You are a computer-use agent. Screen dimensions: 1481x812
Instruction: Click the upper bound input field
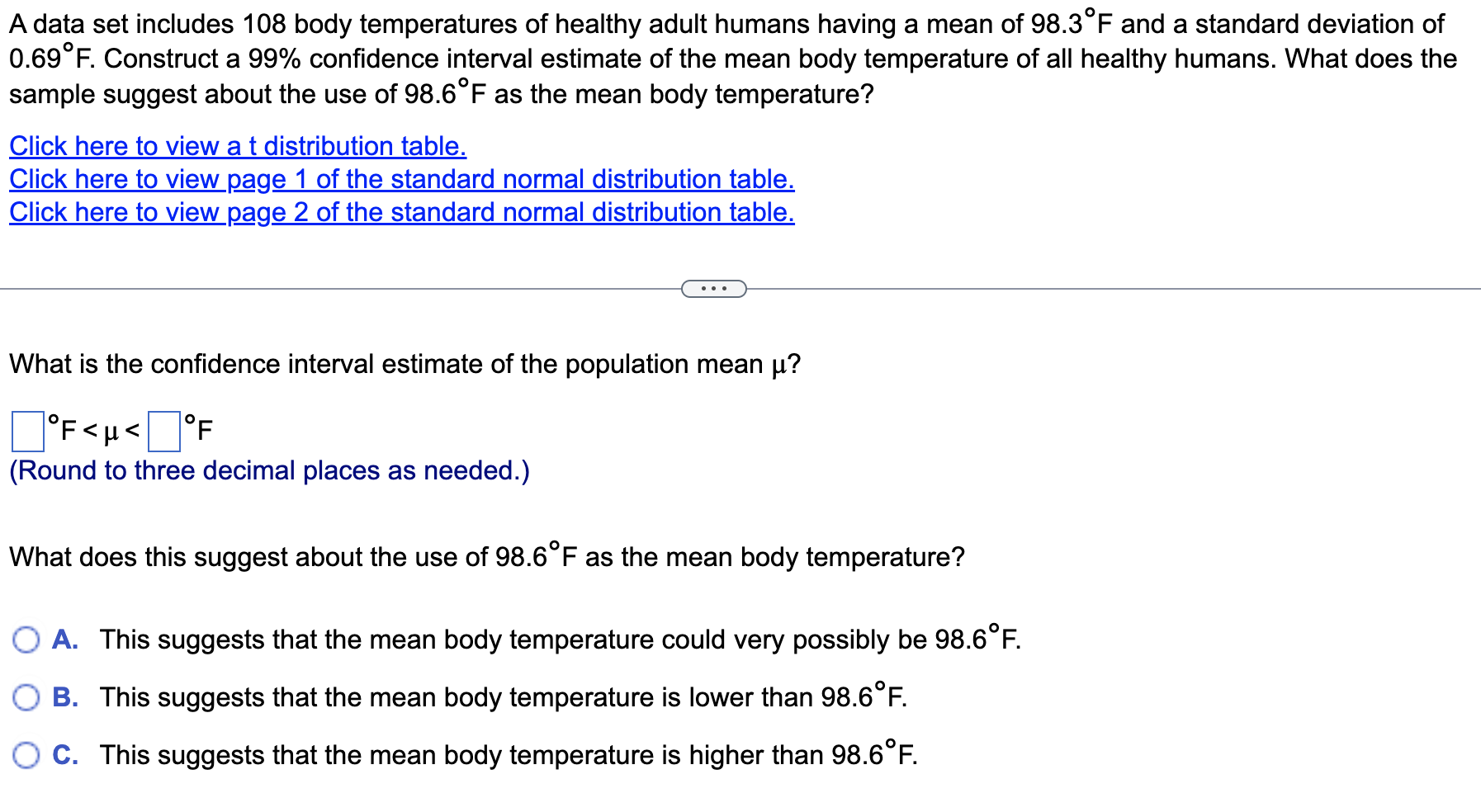[163, 430]
